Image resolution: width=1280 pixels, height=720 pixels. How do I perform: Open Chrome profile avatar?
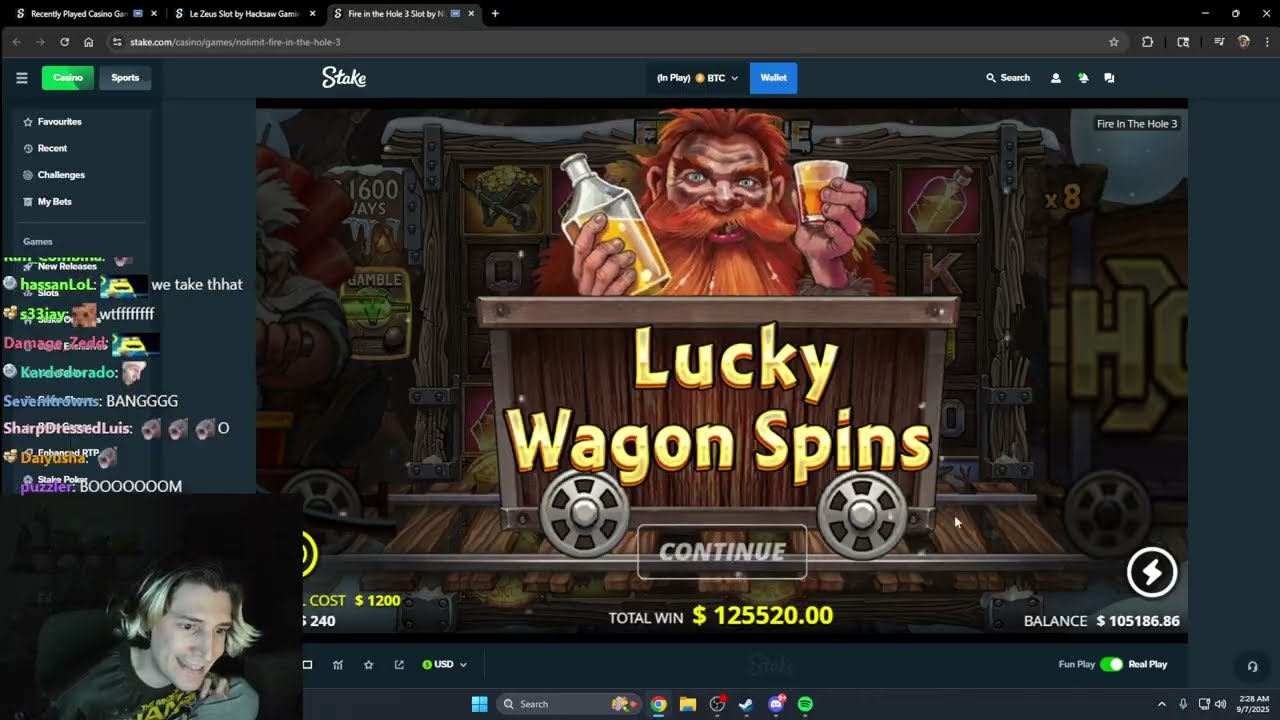[x=1244, y=42]
